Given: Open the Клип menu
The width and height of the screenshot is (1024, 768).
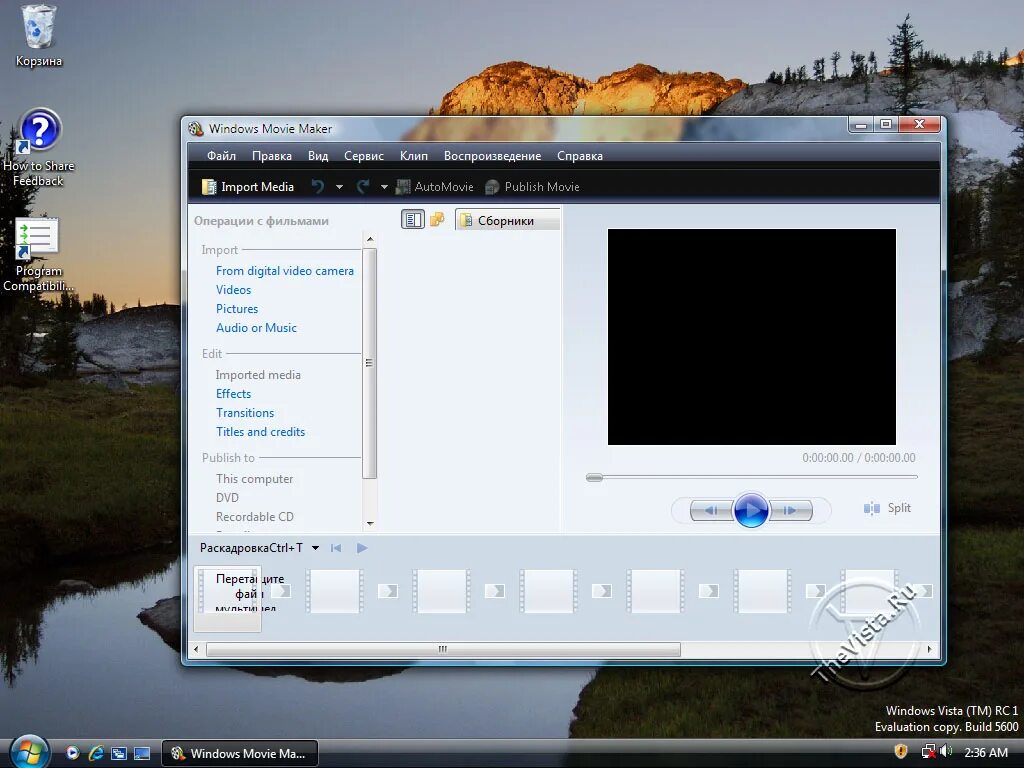Looking at the screenshot, I should [x=414, y=155].
